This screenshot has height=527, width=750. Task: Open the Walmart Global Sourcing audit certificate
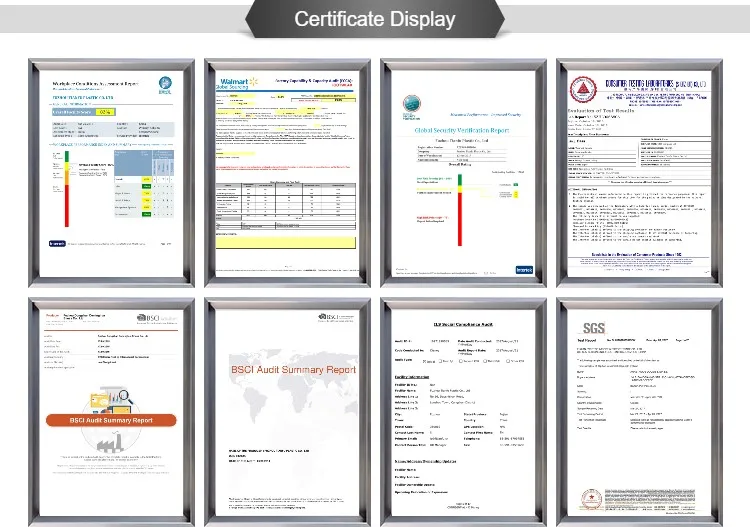287,173
